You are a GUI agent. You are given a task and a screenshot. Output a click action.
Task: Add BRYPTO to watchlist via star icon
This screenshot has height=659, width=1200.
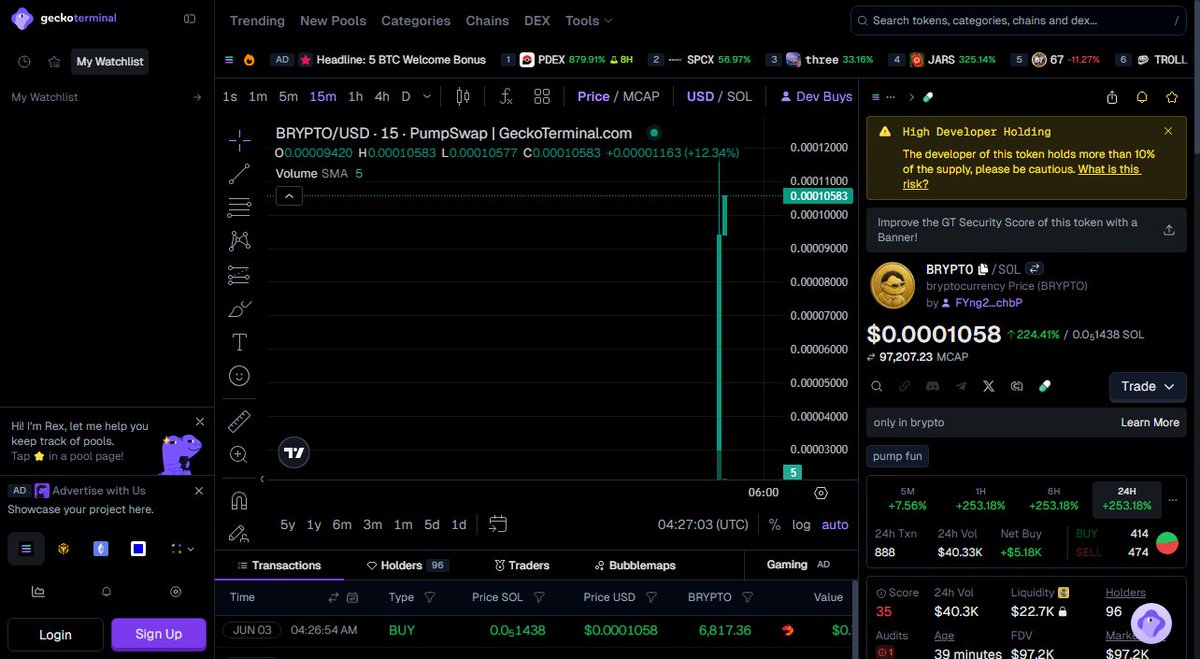(x=1172, y=97)
